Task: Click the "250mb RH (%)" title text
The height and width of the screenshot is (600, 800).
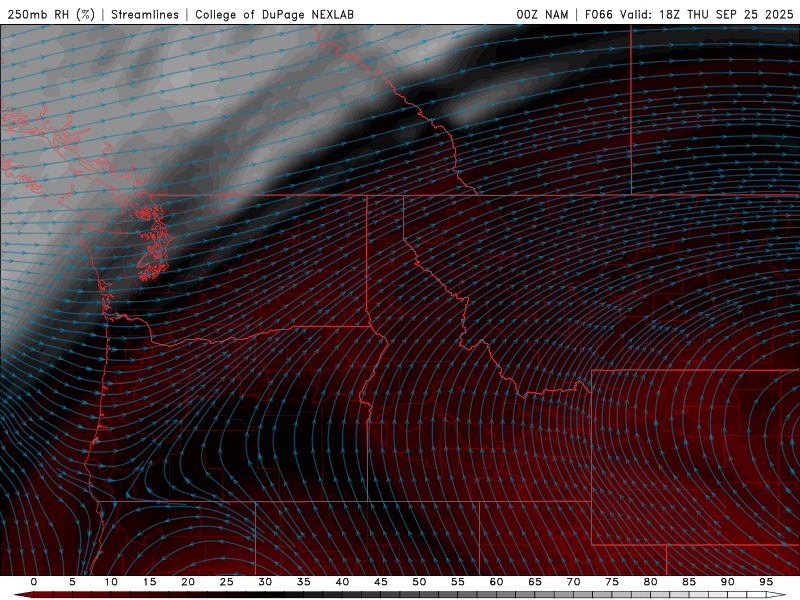Action: [51, 14]
